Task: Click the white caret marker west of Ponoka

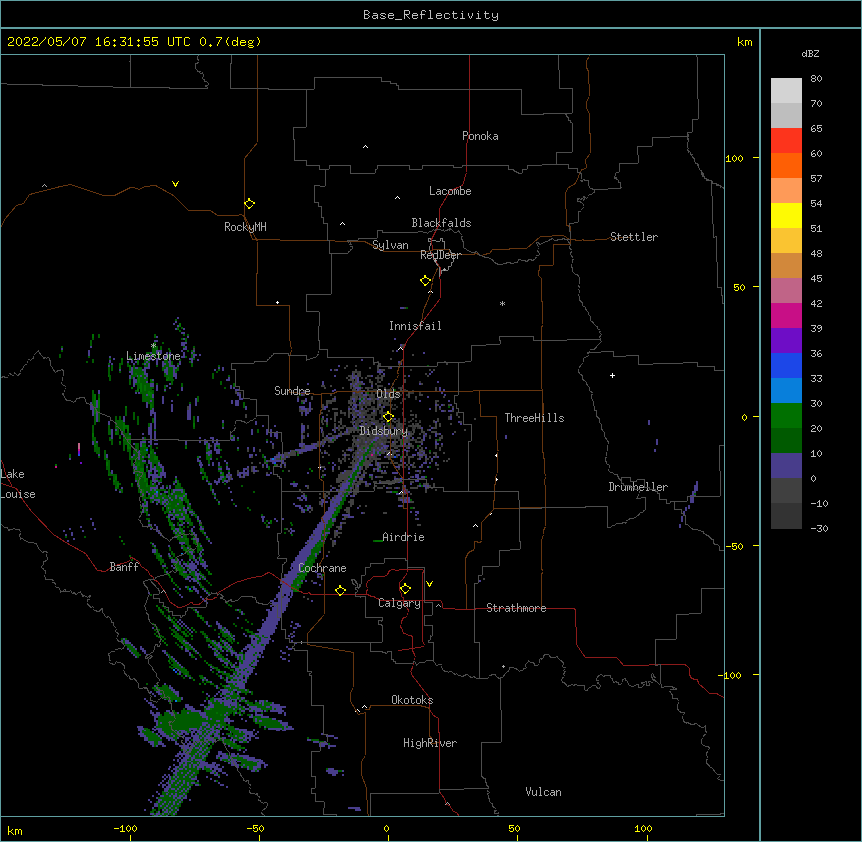Action: click(x=365, y=147)
